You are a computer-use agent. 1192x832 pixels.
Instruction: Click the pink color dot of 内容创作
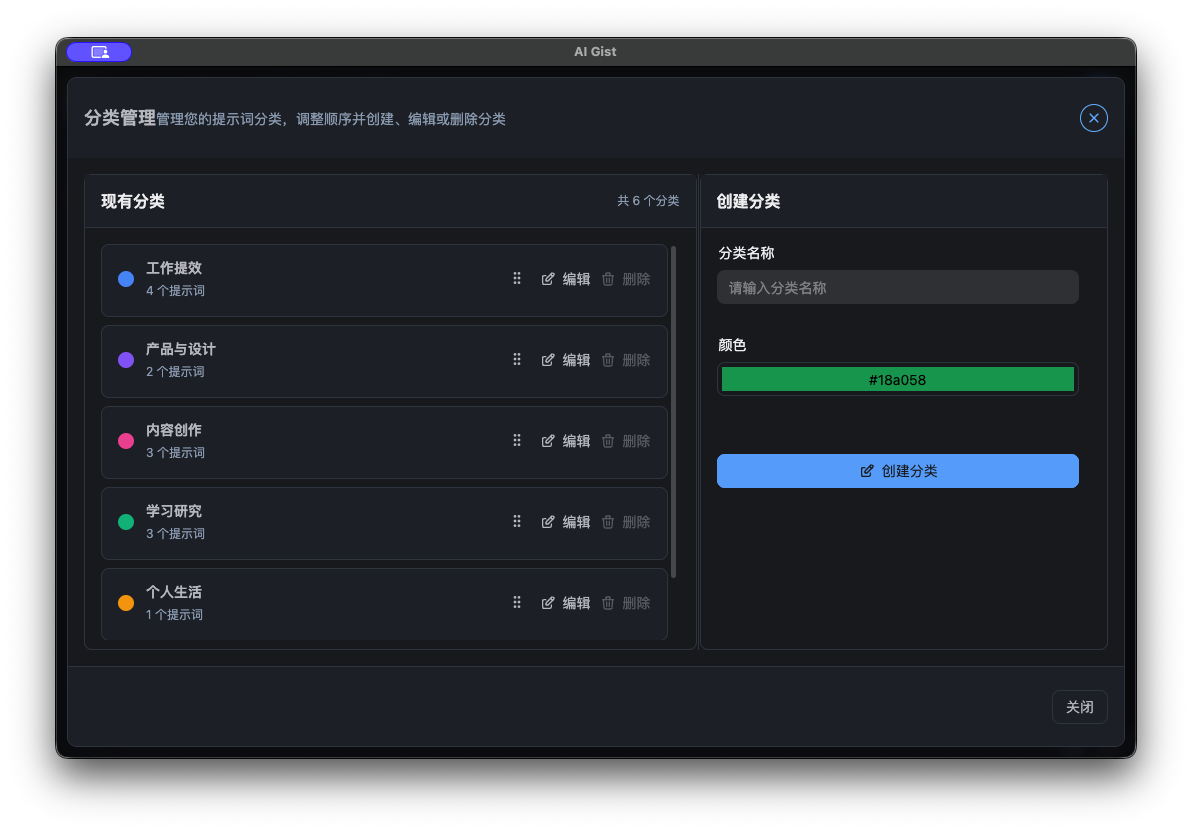(x=126, y=441)
